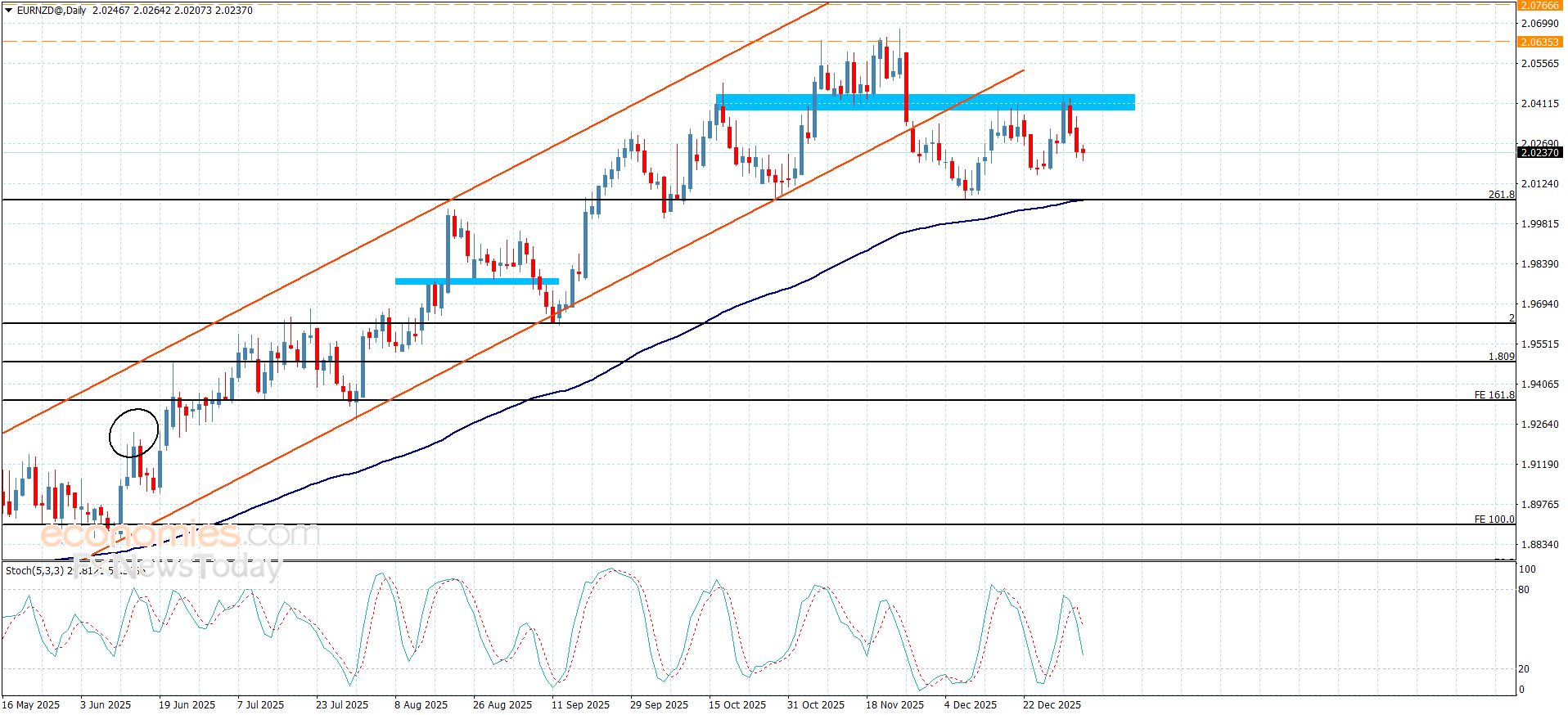Open the chart menu triangle beside EURNZD@,Daily
Viewport: 1568px width, 715px height.
click(x=8, y=11)
